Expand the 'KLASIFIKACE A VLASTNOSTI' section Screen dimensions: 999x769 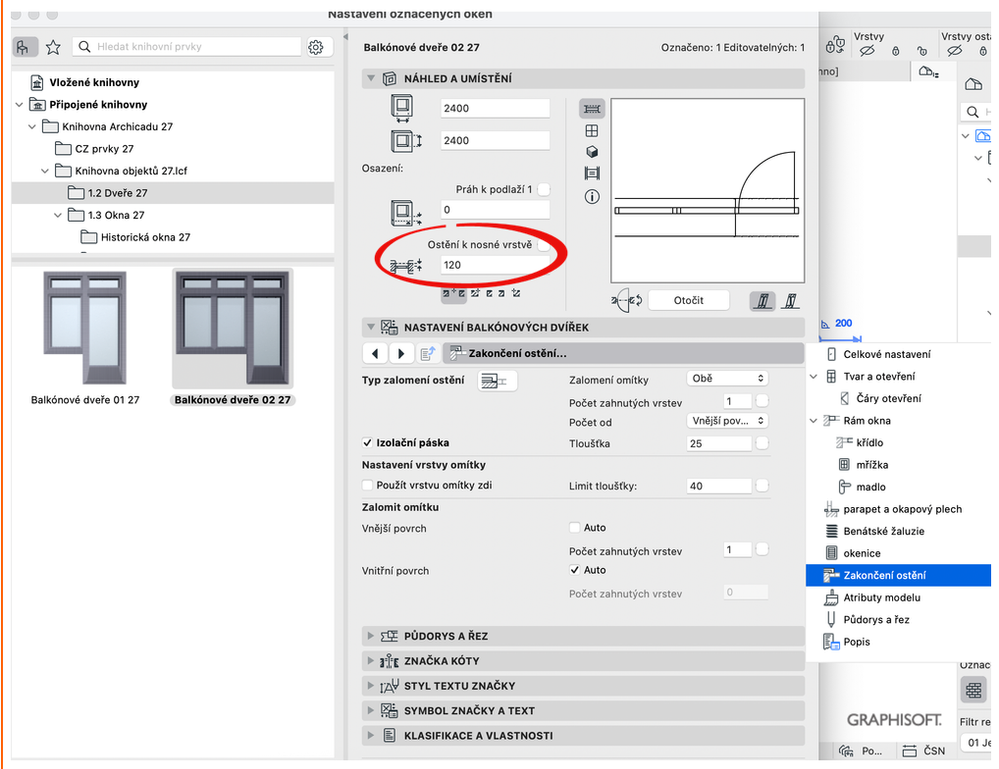(371, 735)
